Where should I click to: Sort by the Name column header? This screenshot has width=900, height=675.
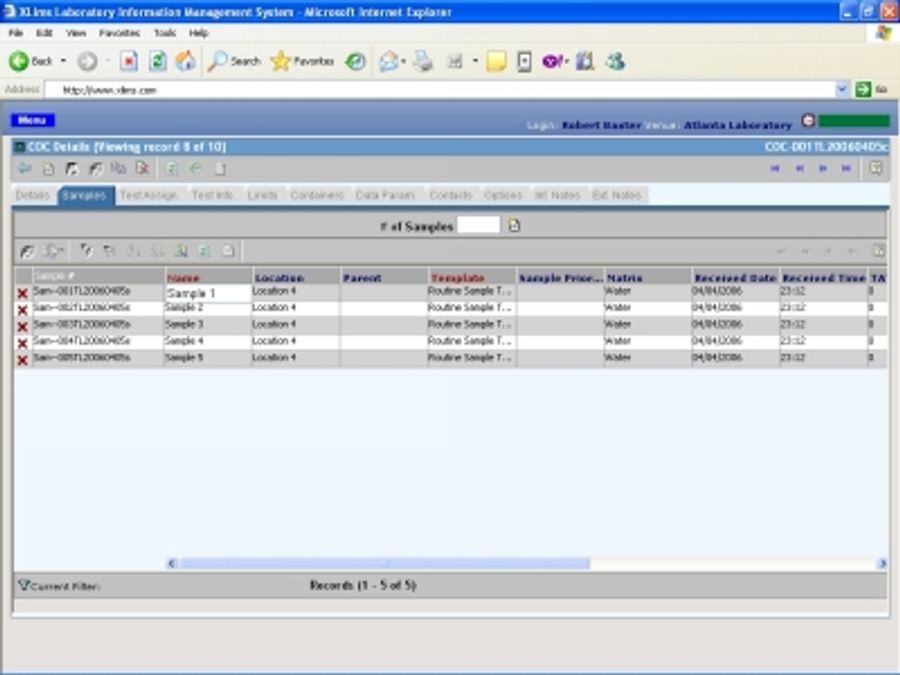208,278
